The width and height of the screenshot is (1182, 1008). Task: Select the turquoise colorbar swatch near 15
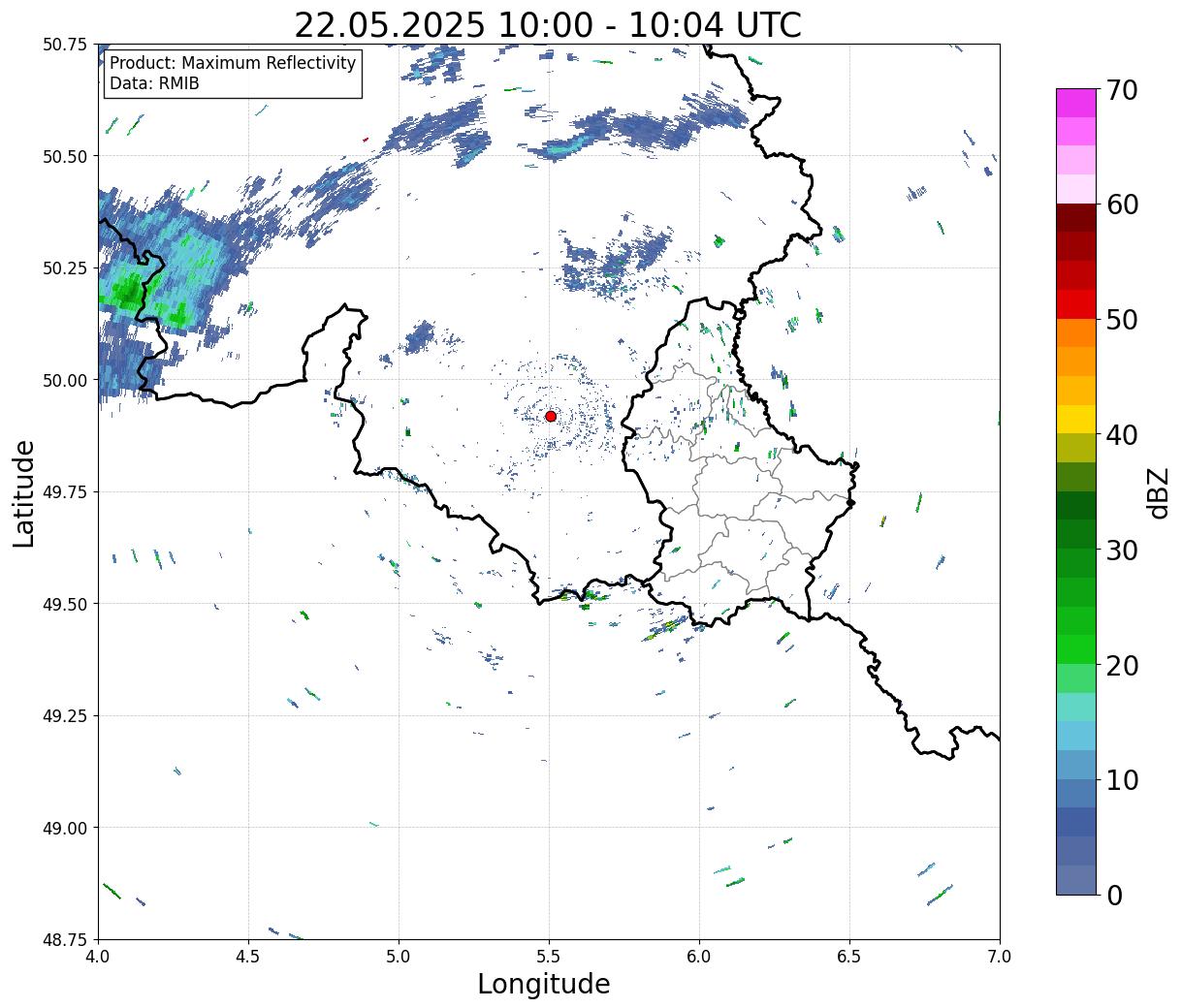[1076, 707]
